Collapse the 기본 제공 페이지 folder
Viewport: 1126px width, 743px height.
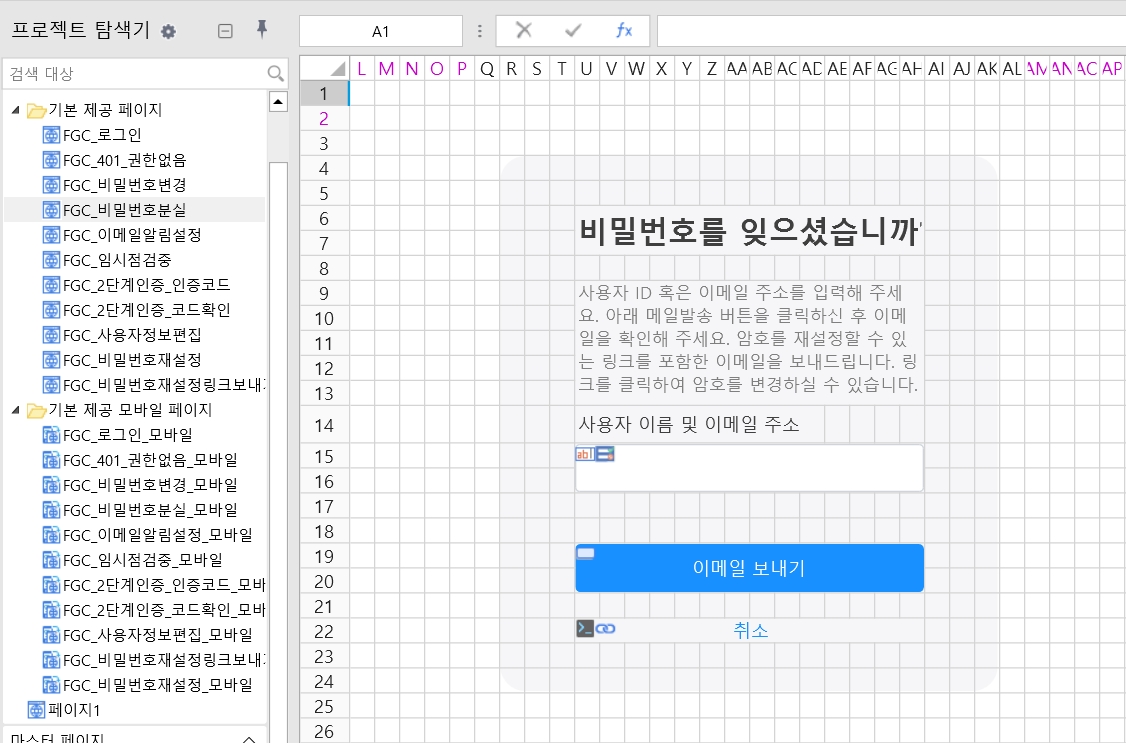[x=15, y=110]
